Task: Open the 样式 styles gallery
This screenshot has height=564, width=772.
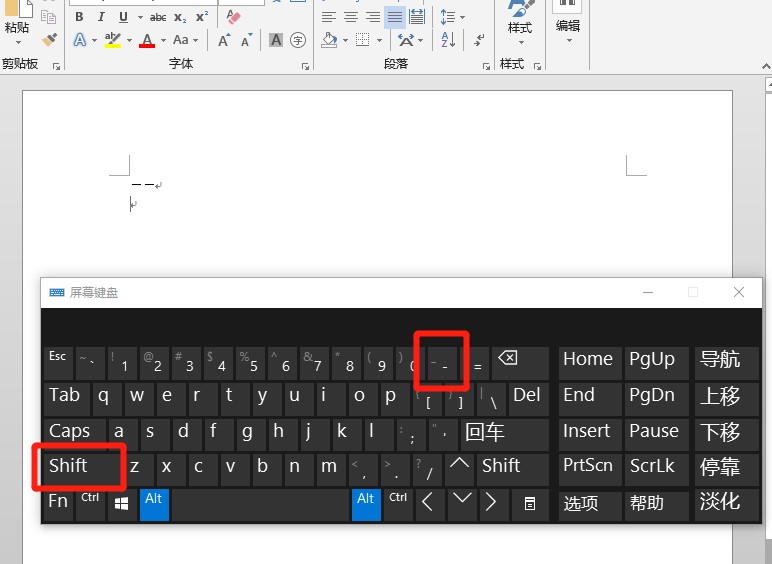Action: (x=520, y=22)
